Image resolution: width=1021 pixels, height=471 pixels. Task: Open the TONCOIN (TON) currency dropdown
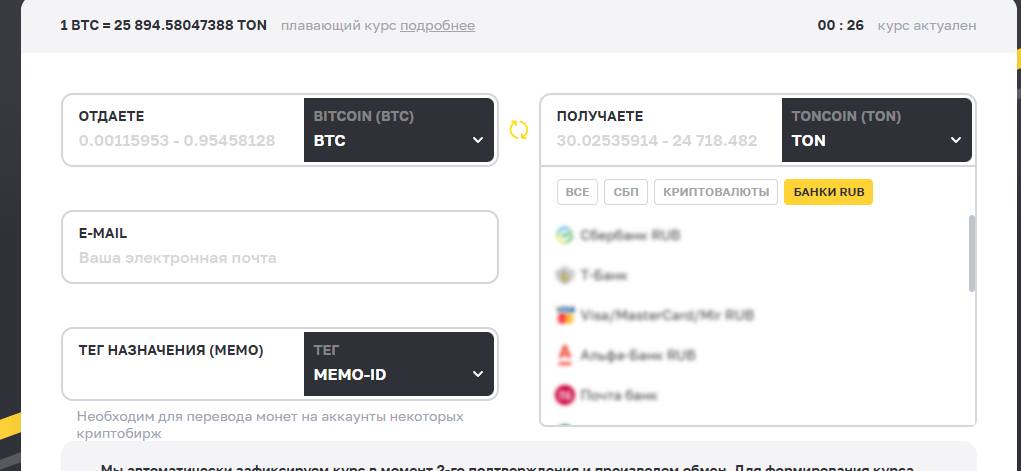[x=876, y=130]
